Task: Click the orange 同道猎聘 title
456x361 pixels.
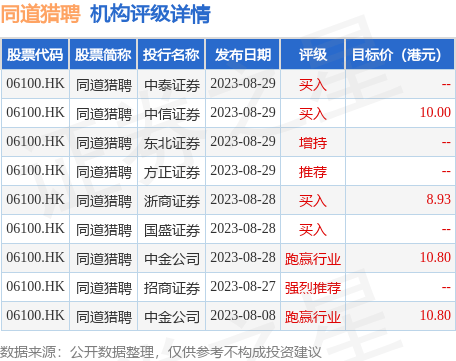Action: pos(40,14)
